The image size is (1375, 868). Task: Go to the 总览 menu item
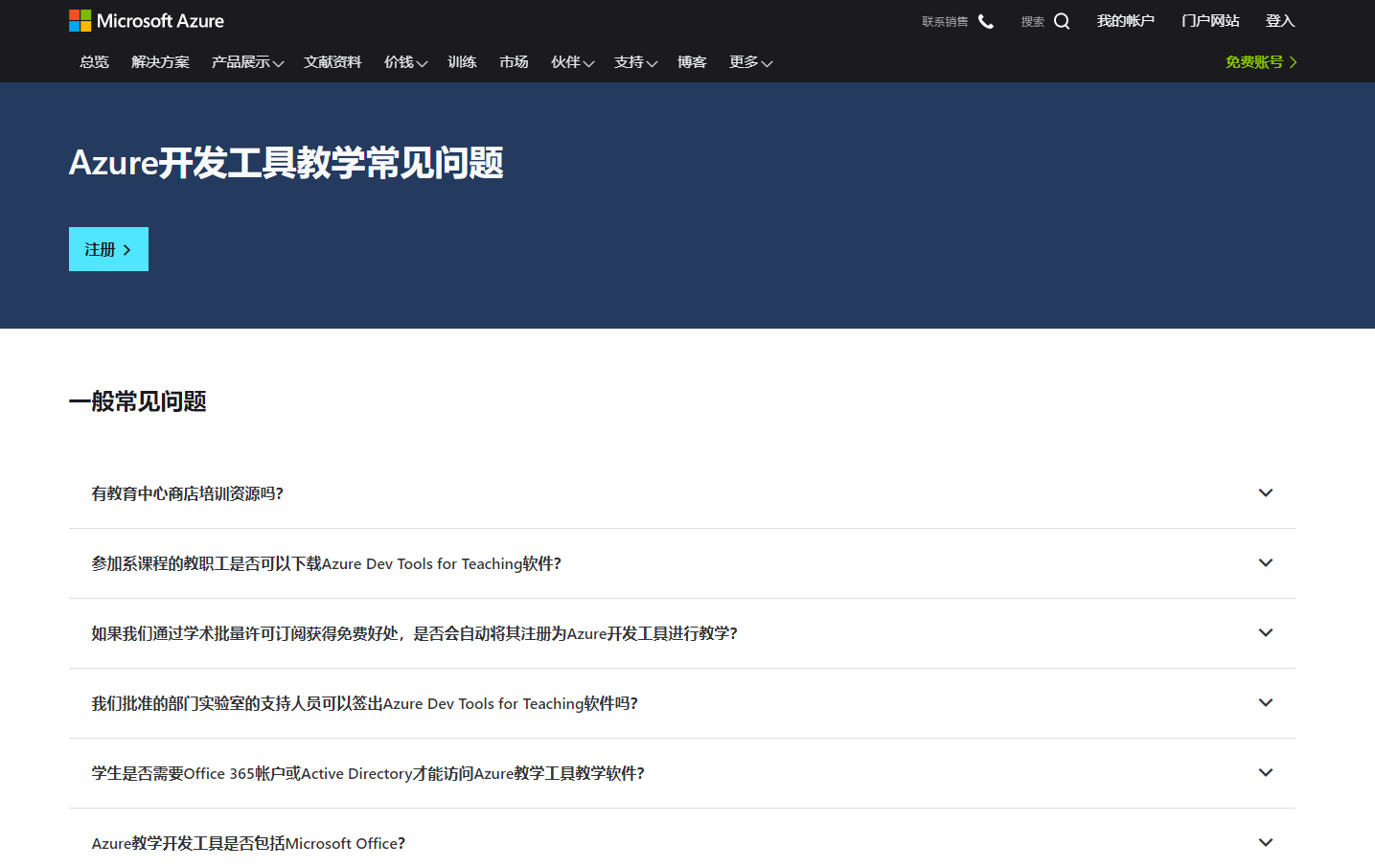(94, 62)
